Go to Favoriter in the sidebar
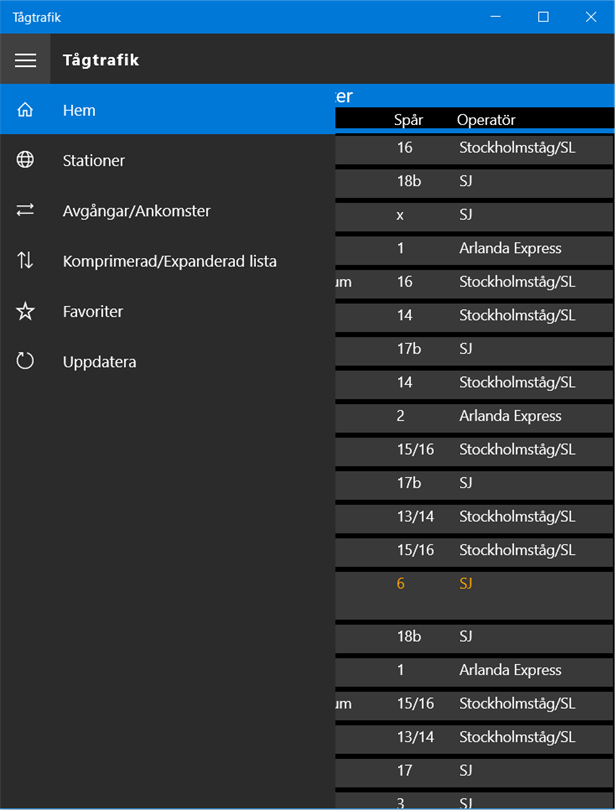The image size is (615, 810). [93, 312]
